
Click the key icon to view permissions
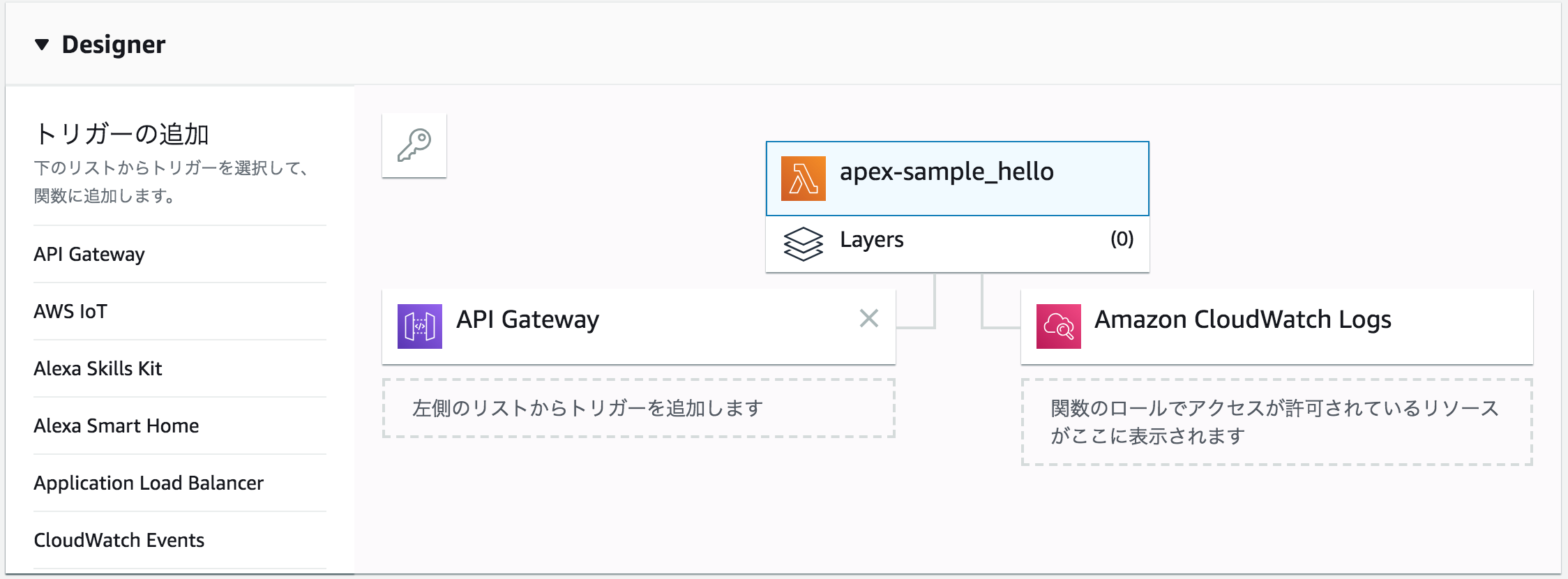[x=414, y=144]
